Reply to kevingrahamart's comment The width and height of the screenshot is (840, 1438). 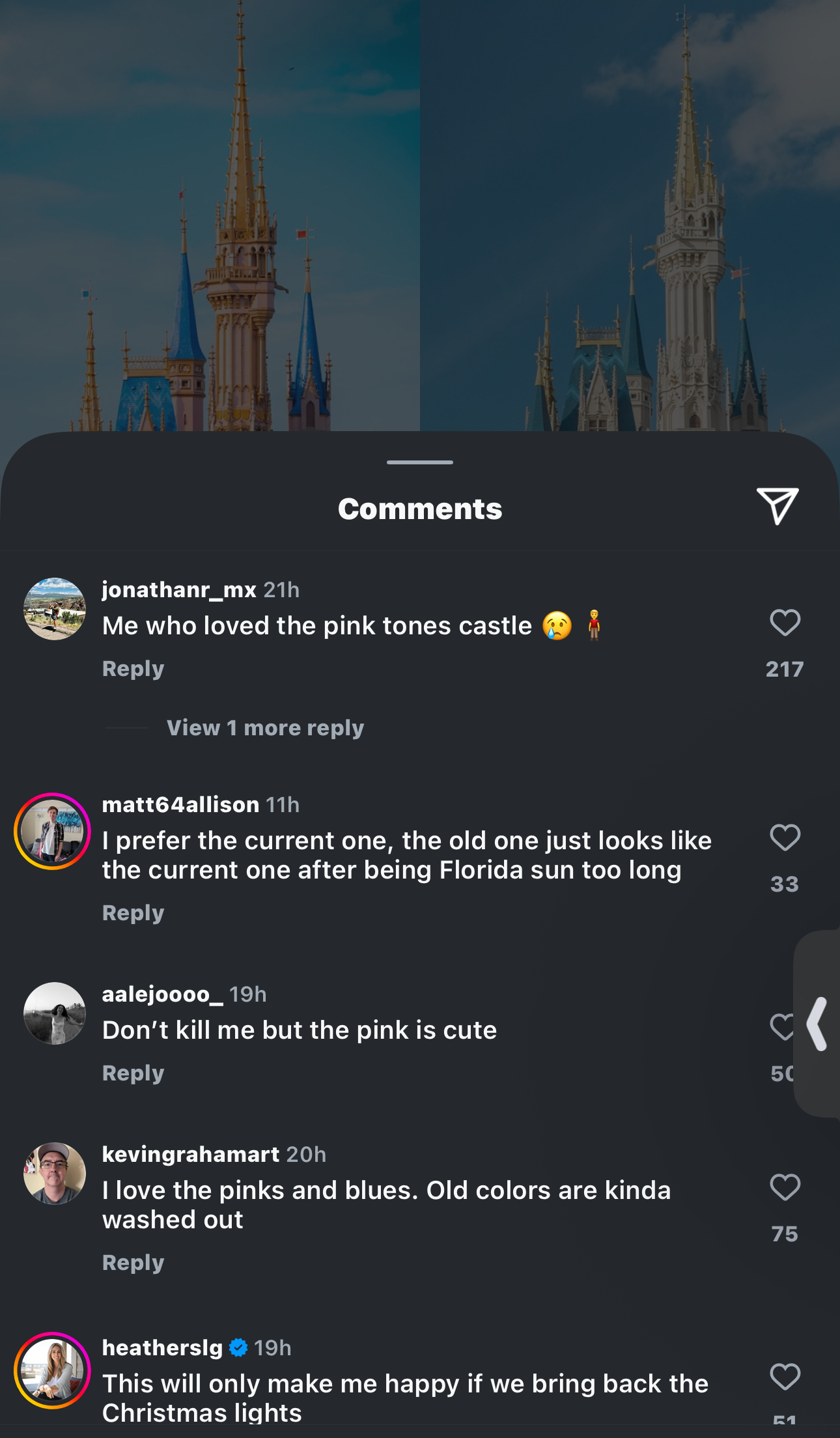click(x=133, y=1263)
